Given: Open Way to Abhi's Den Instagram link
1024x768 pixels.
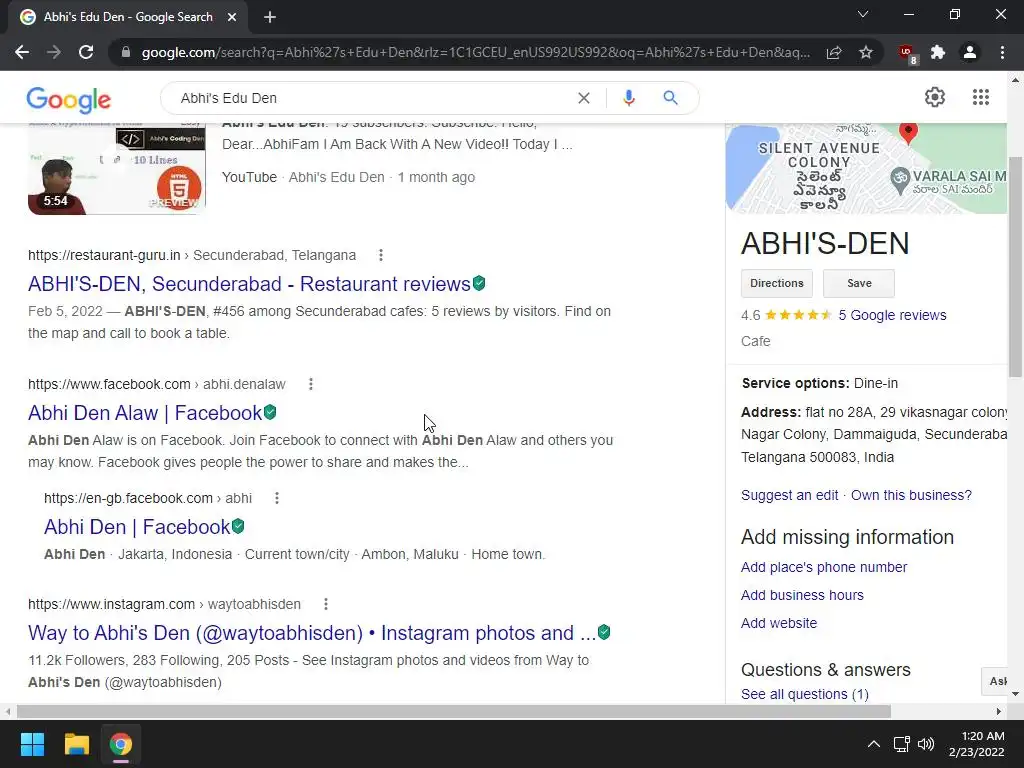Looking at the screenshot, I should 312,633.
